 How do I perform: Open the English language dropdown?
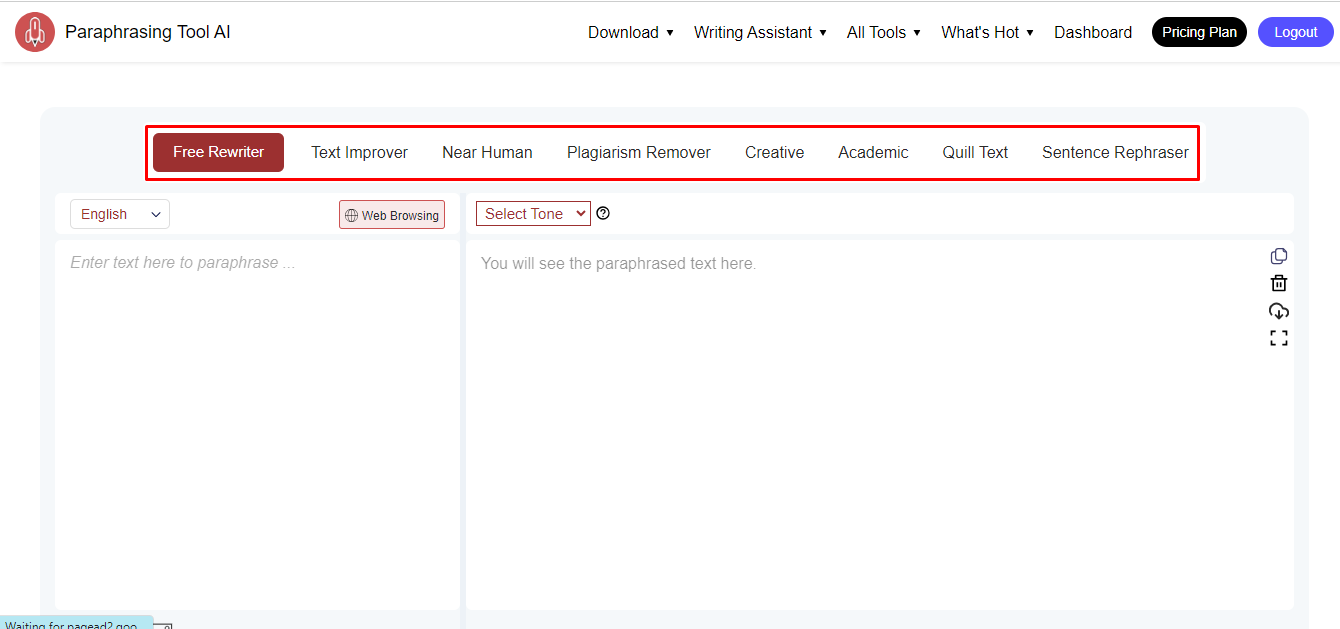click(120, 214)
